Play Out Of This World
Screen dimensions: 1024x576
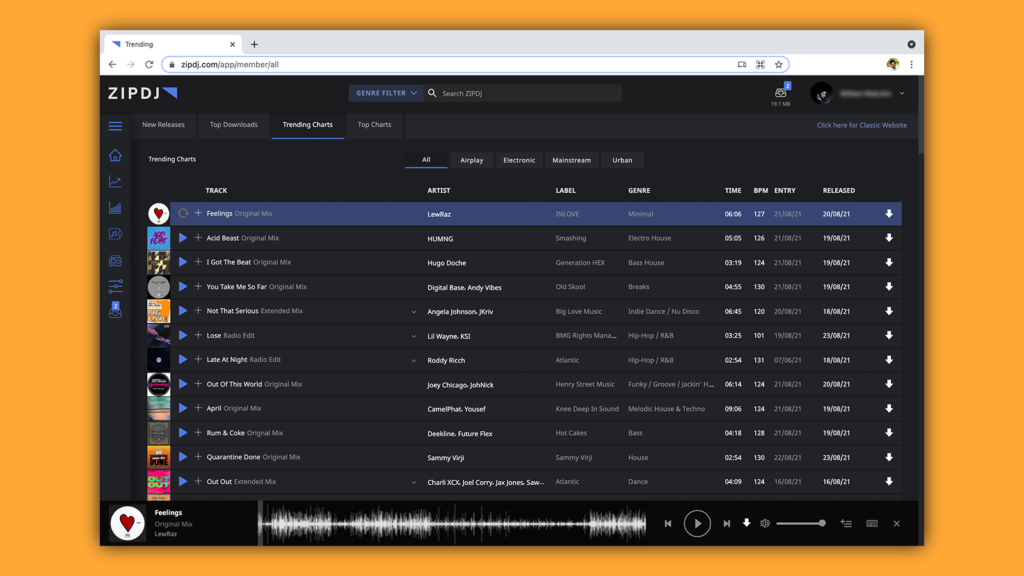click(x=183, y=384)
